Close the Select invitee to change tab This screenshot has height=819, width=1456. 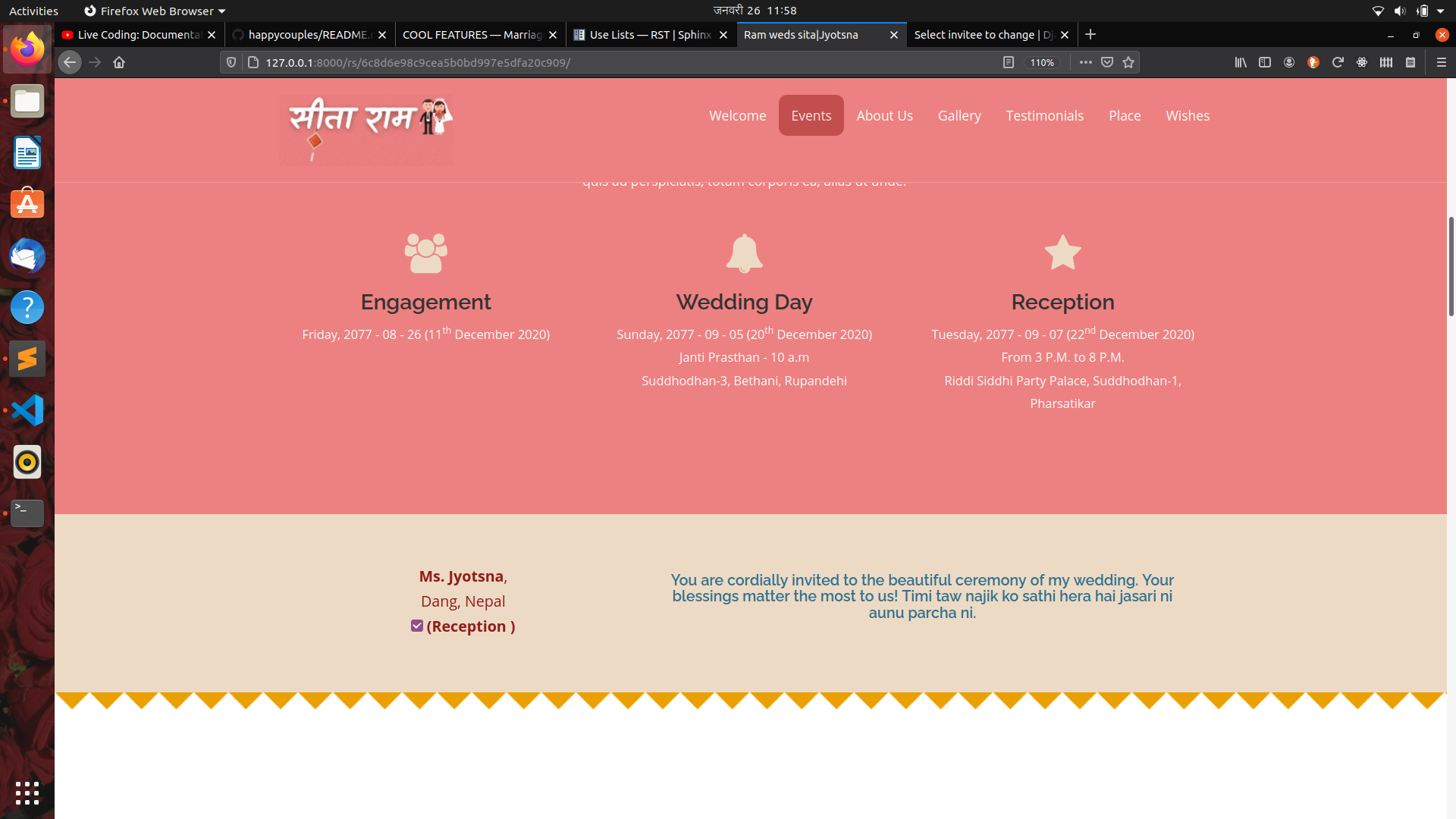click(x=1065, y=35)
